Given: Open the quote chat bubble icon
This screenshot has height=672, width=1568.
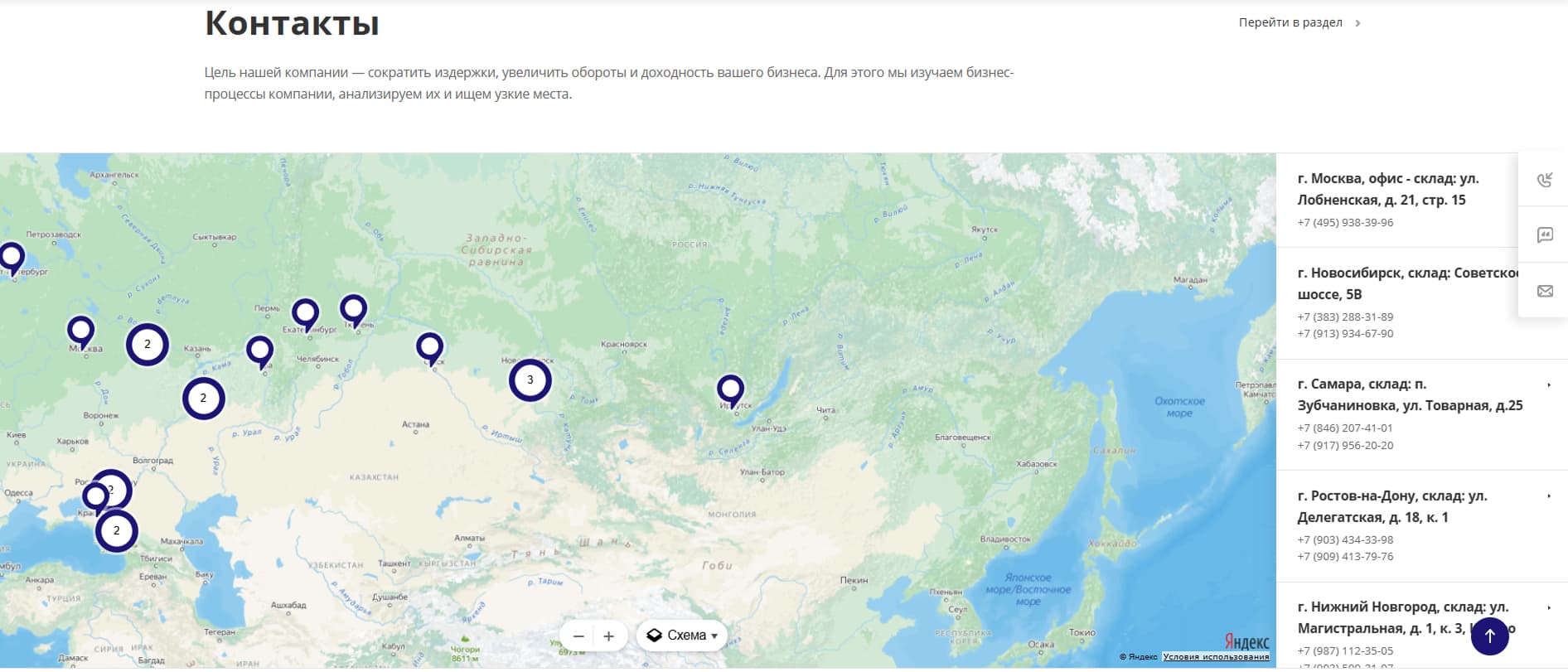Looking at the screenshot, I should 1544,235.
